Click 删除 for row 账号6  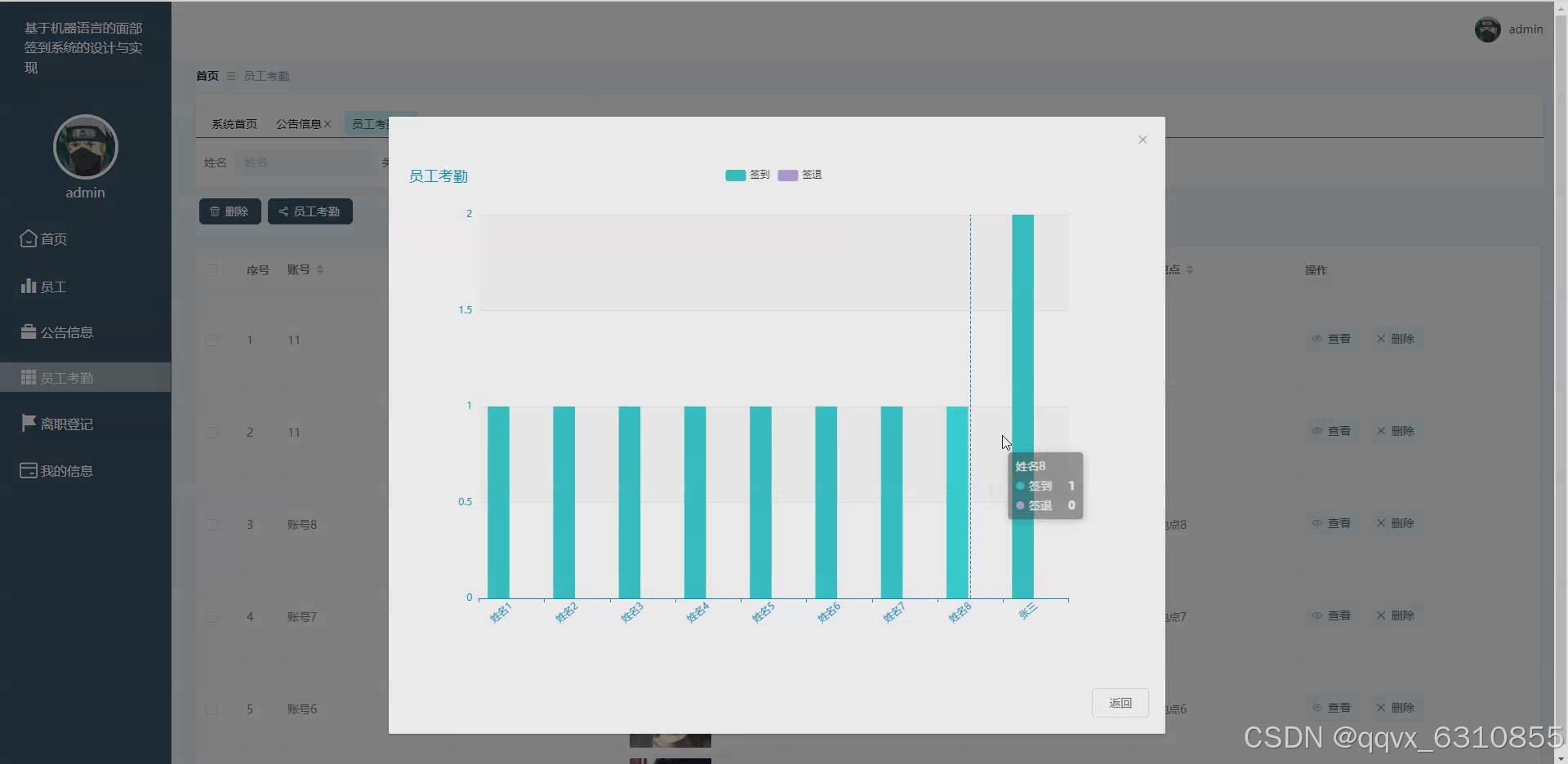click(x=1396, y=708)
